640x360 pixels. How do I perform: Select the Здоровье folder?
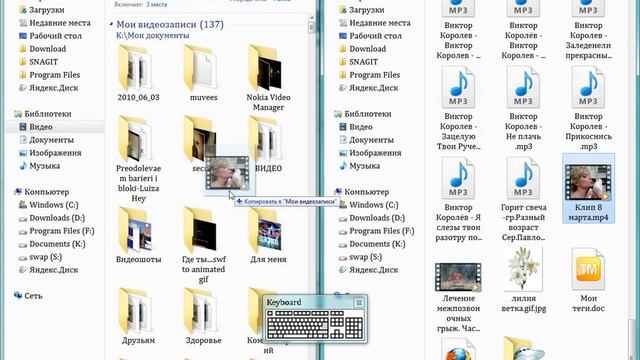click(203, 316)
